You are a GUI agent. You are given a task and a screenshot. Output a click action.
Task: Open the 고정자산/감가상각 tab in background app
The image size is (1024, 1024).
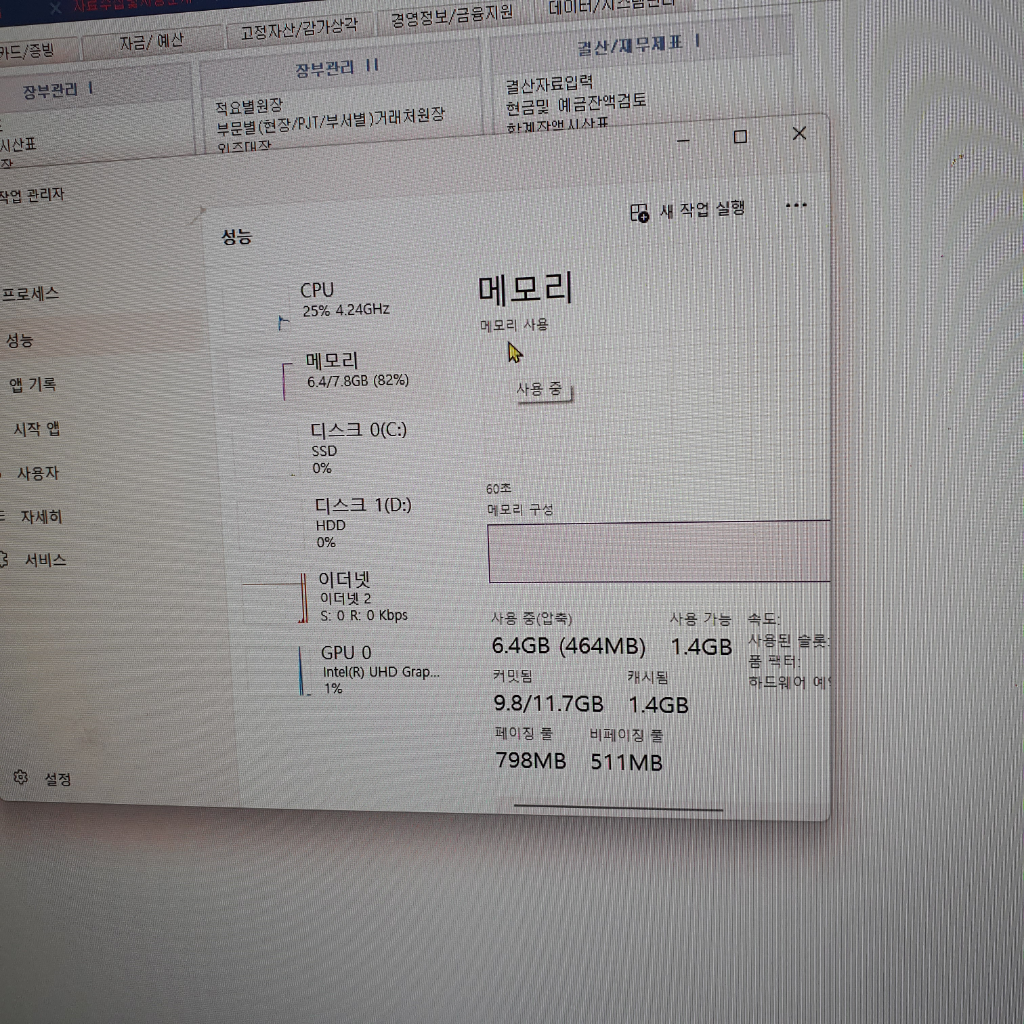[297, 30]
